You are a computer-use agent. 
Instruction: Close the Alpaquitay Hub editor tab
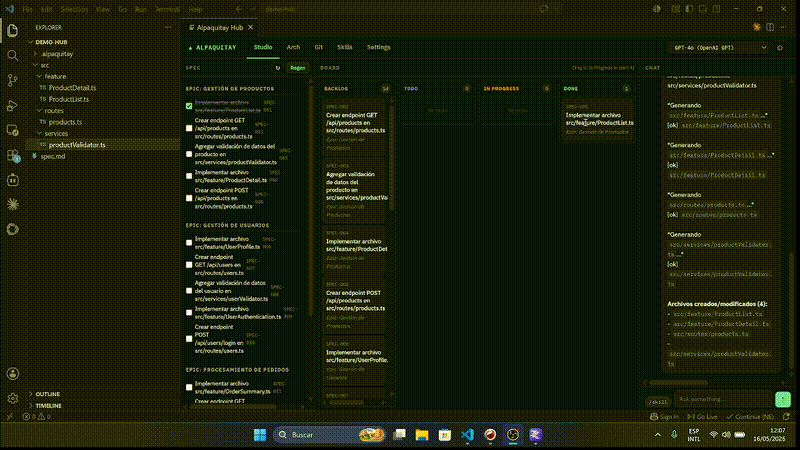coord(251,28)
